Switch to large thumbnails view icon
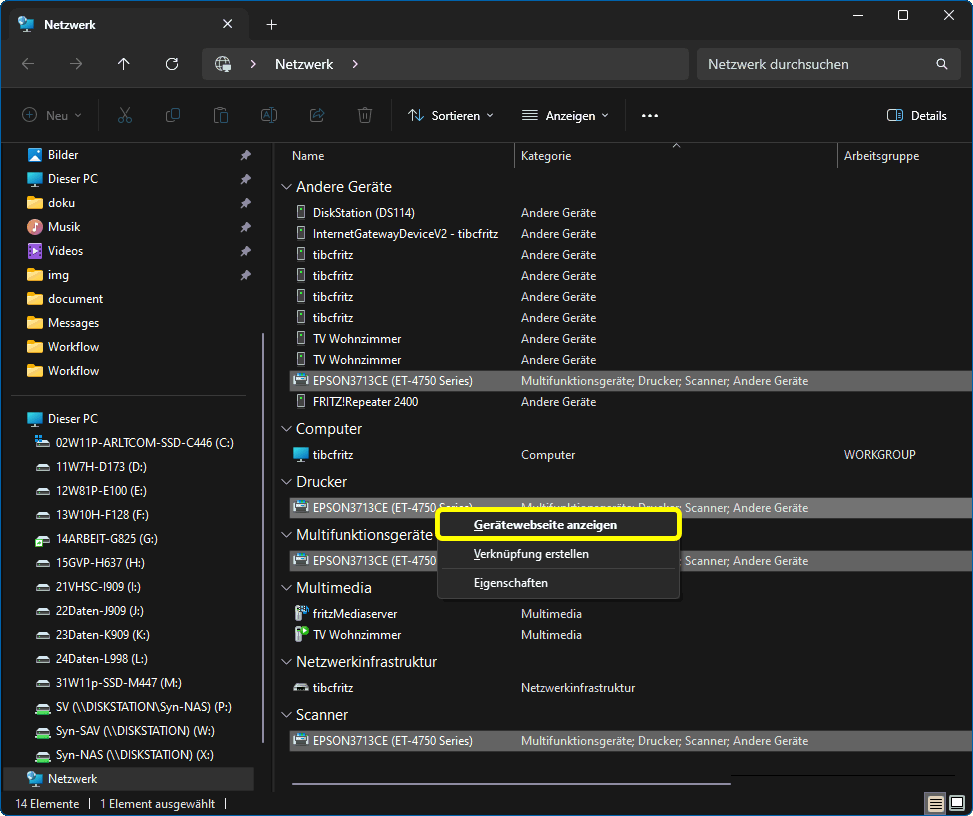973x816 pixels. coord(957,803)
